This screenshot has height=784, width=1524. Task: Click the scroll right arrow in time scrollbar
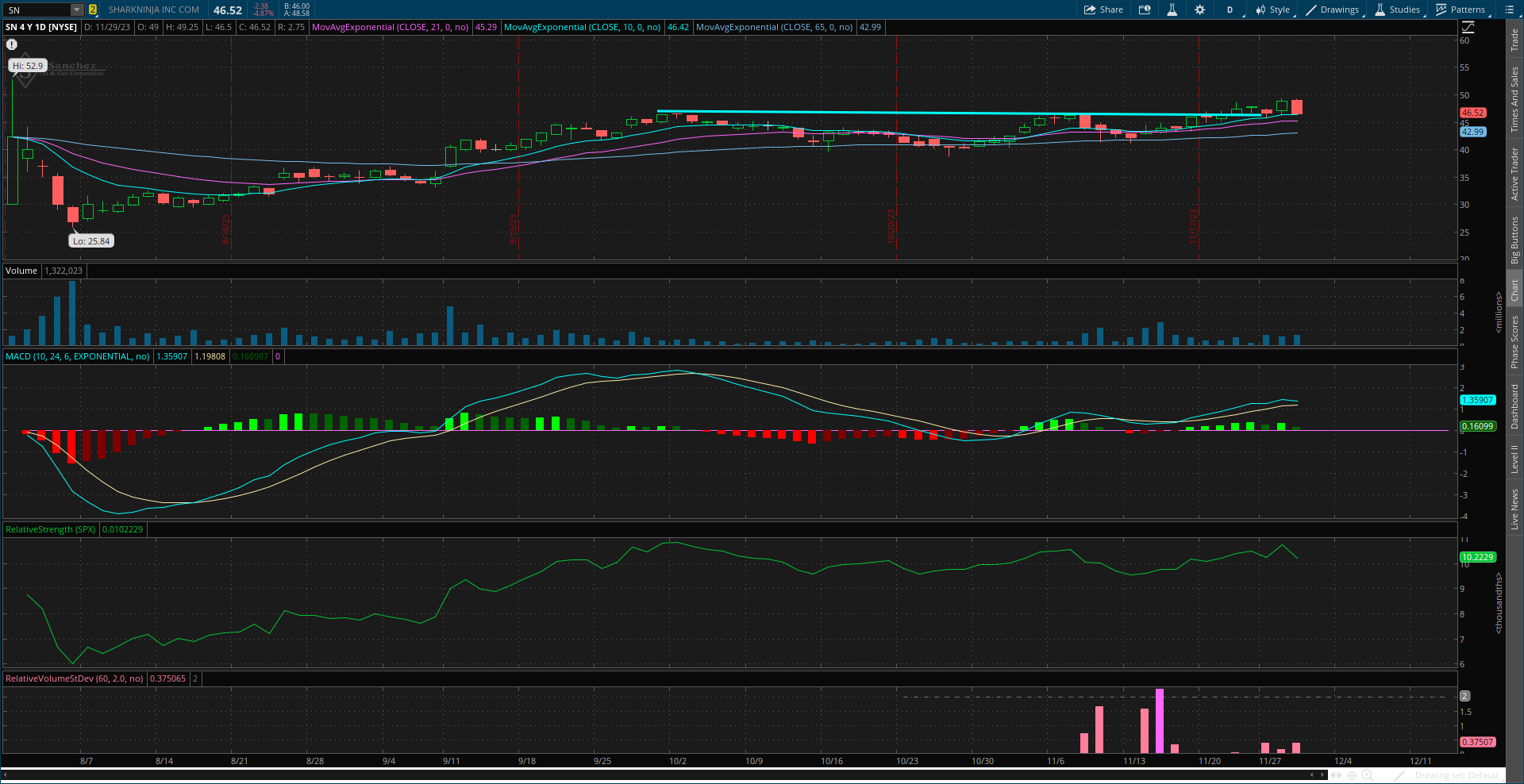[1322, 774]
